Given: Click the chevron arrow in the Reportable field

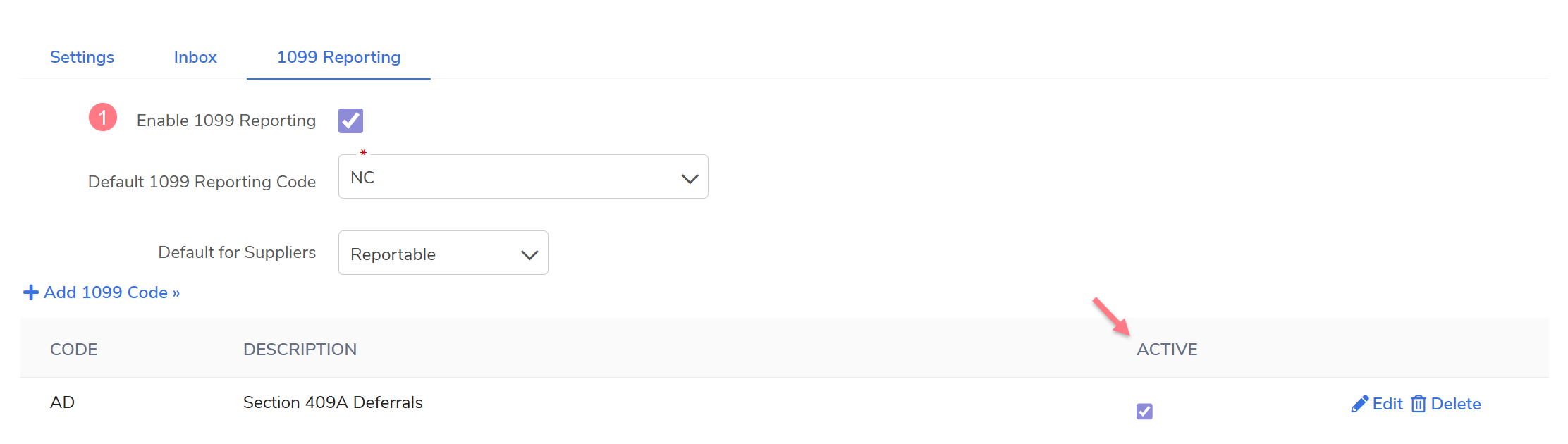Looking at the screenshot, I should (x=529, y=254).
